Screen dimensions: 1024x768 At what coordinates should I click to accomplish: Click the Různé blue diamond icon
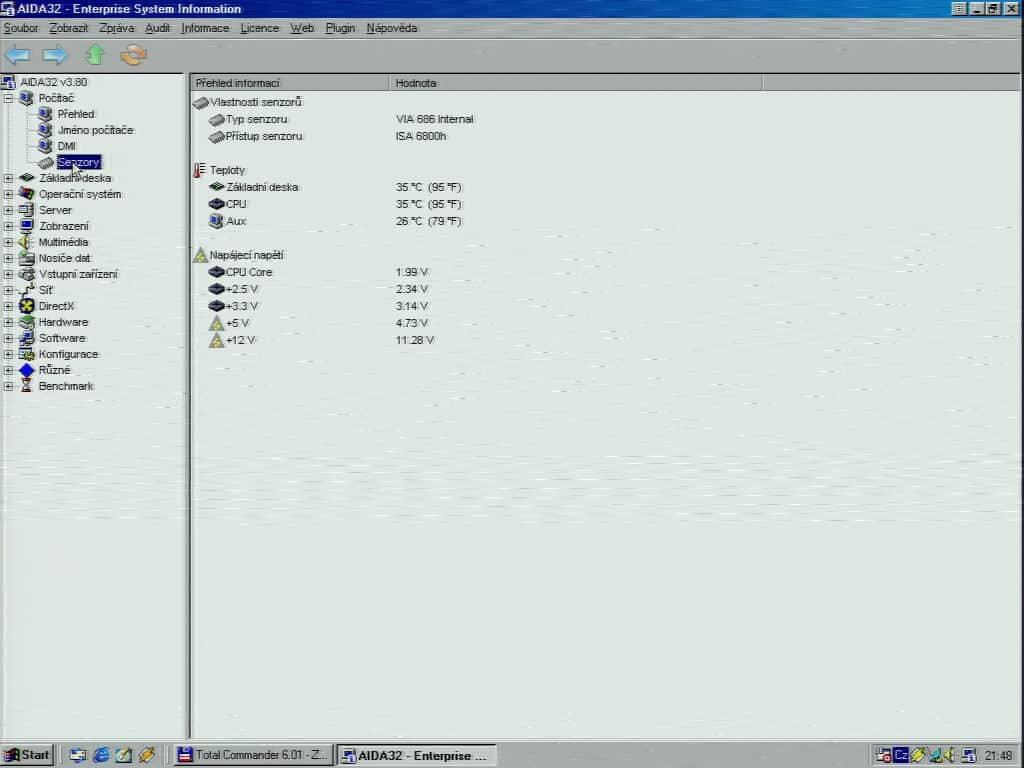pyautogui.click(x=26, y=370)
